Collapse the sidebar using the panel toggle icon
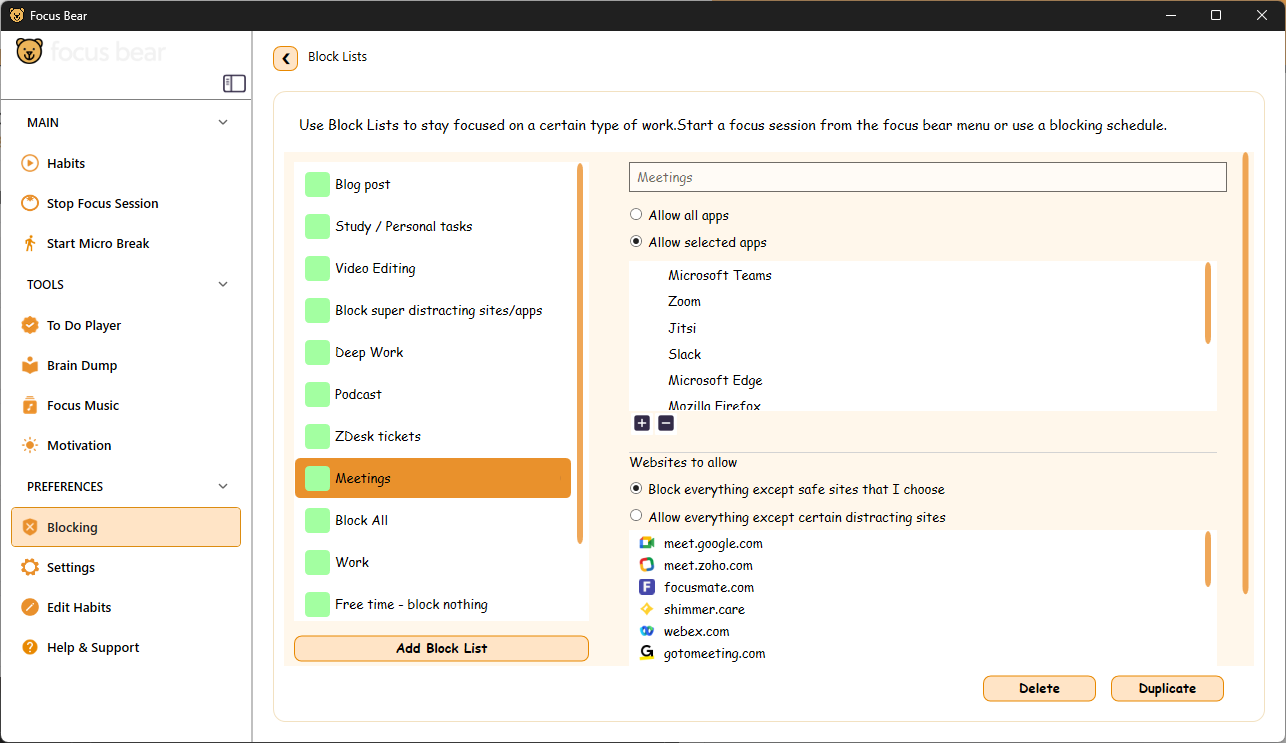Viewport: 1286px width, 743px height. [234, 84]
